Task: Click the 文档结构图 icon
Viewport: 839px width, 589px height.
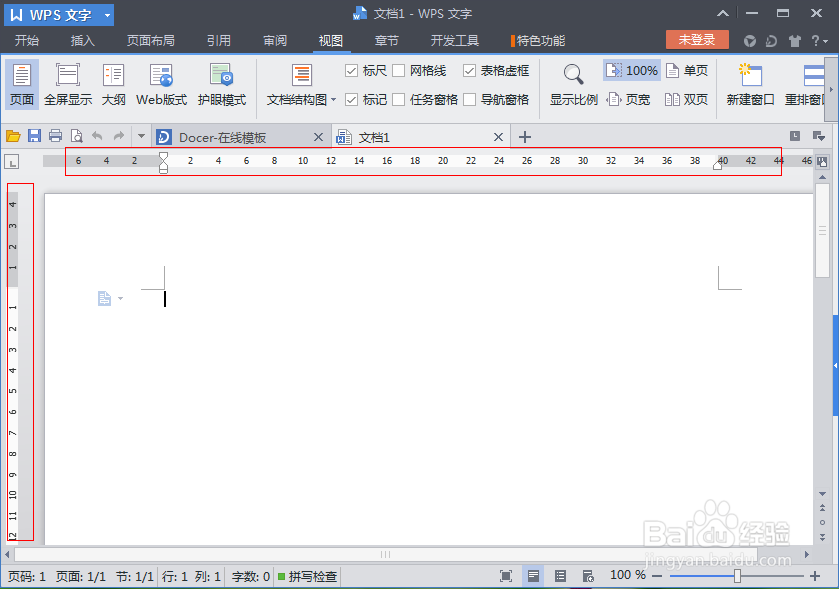Action: (302, 76)
